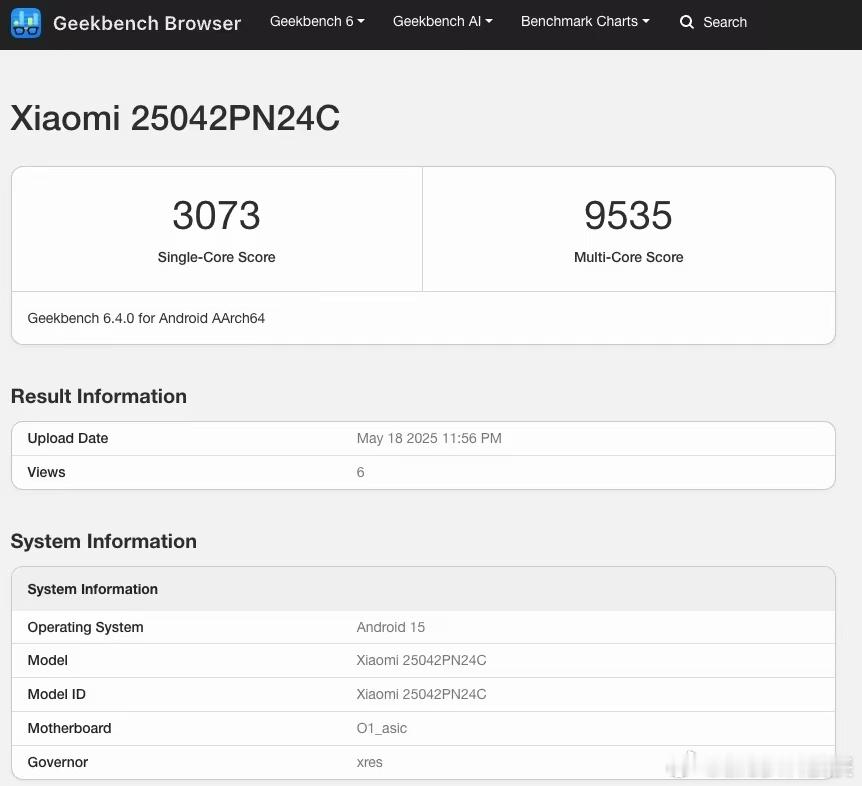
Task: Expand the Geekbench AI dropdown menu
Action: (443, 21)
